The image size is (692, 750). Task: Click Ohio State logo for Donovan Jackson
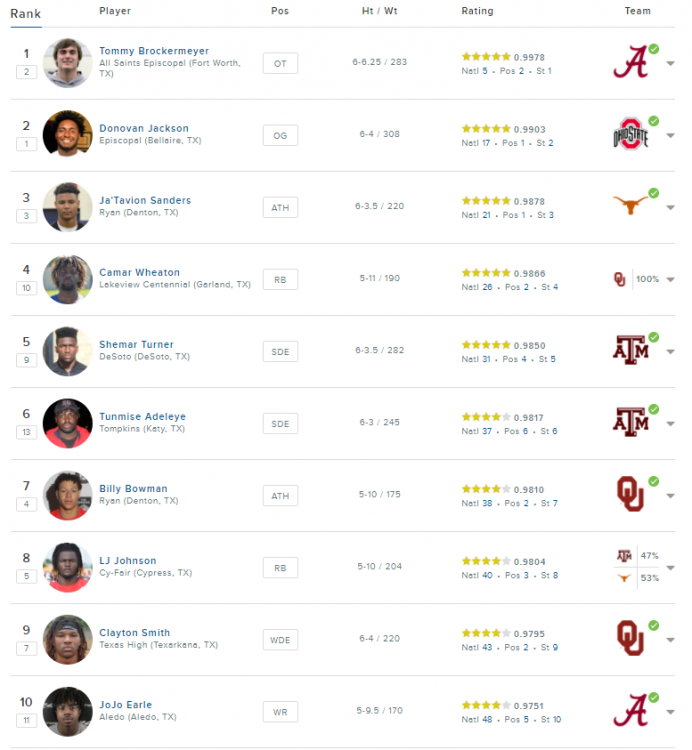[630, 135]
